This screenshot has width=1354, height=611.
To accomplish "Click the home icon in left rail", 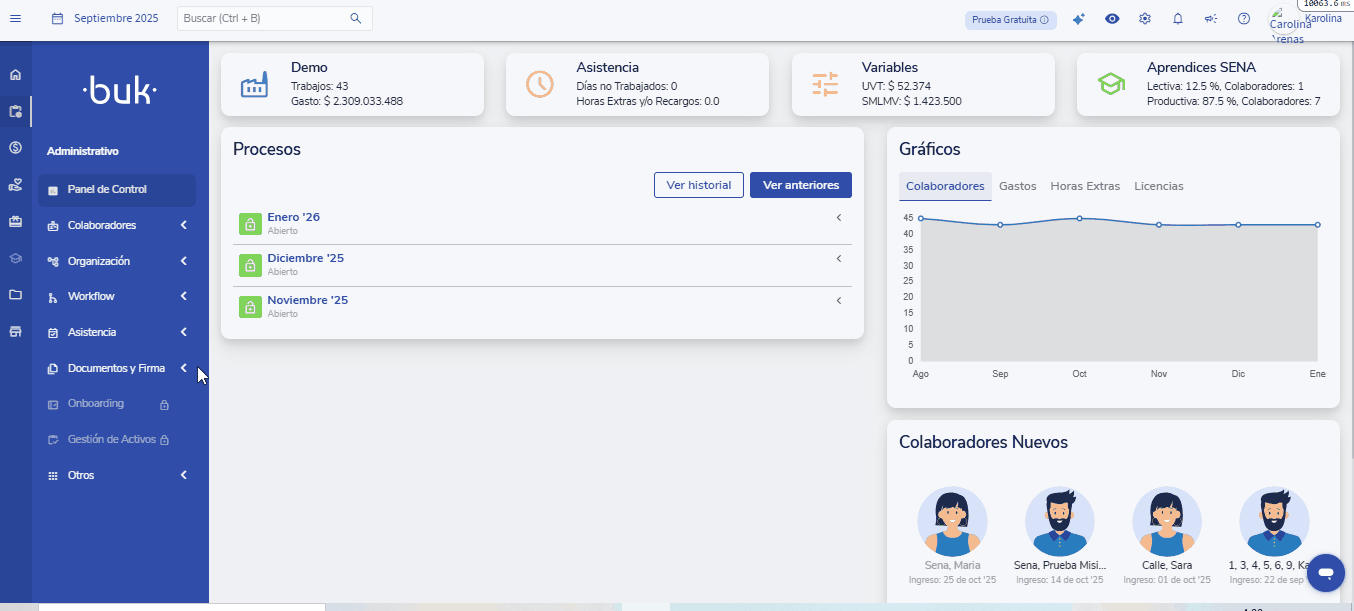I will tap(15, 75).
